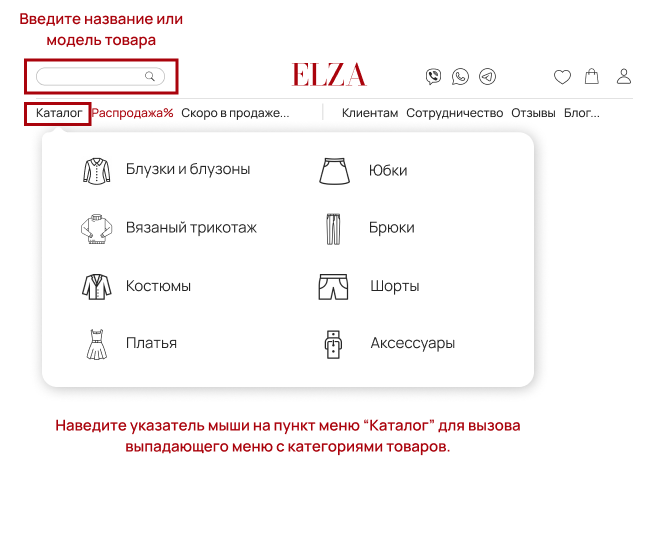Click the shorts category icon

pyautogui.click(x=333, y=287)
